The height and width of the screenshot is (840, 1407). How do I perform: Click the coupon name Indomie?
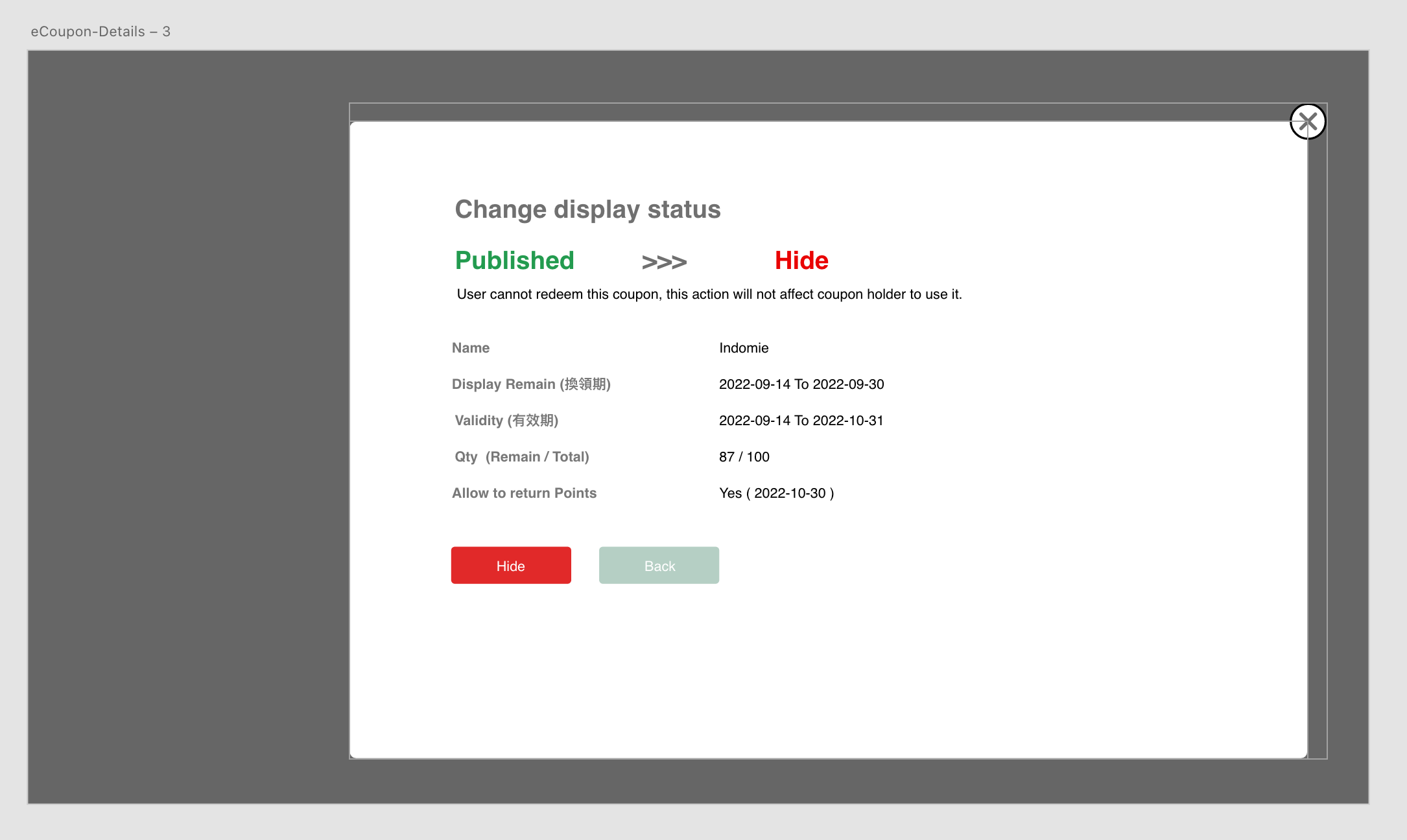pyautogui.click(x=743, y=348)
